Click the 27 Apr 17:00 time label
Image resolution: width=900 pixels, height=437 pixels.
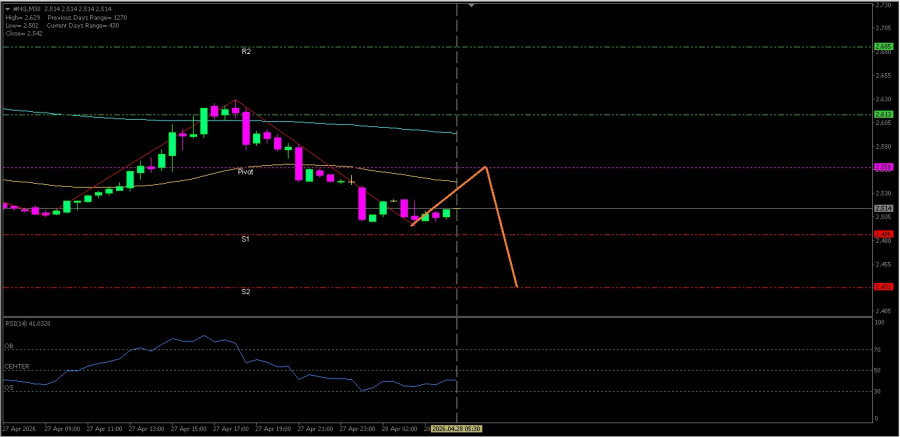pos(230,429)
